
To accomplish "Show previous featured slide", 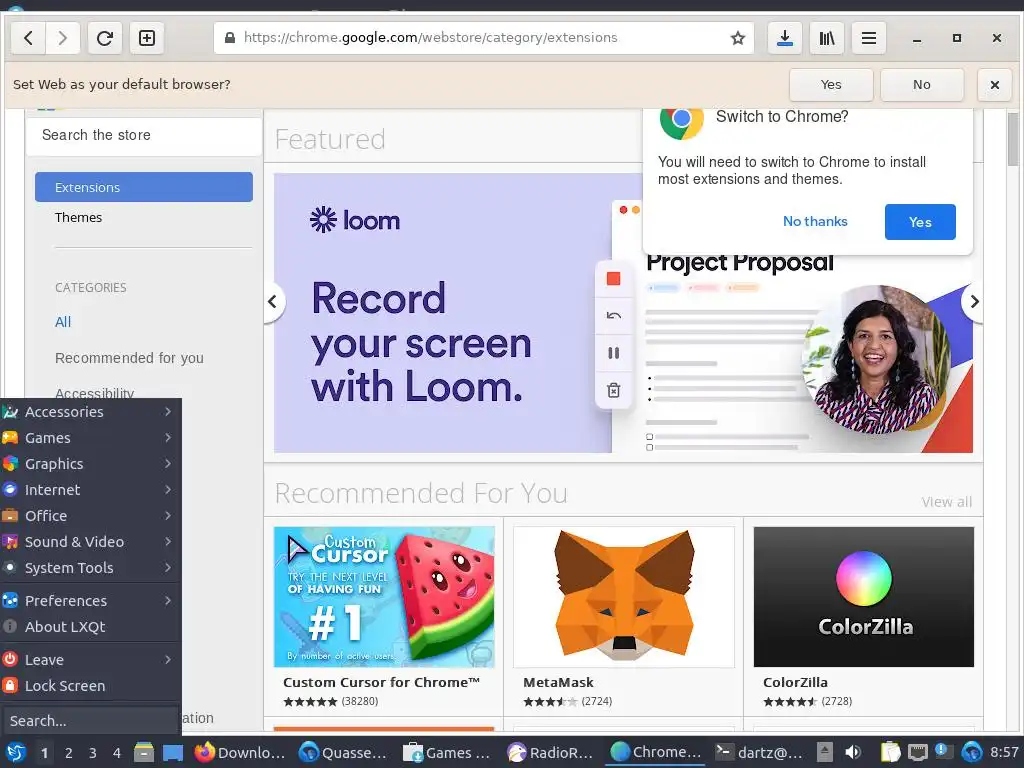I will (x=273, y=302).
